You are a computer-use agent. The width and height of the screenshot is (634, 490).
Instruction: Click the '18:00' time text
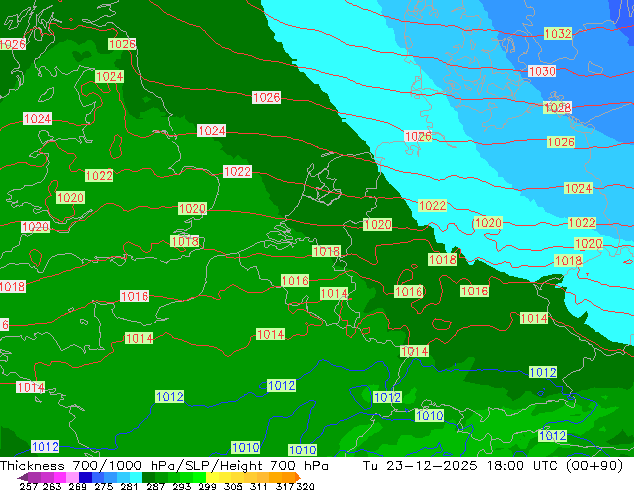[505, 466]
